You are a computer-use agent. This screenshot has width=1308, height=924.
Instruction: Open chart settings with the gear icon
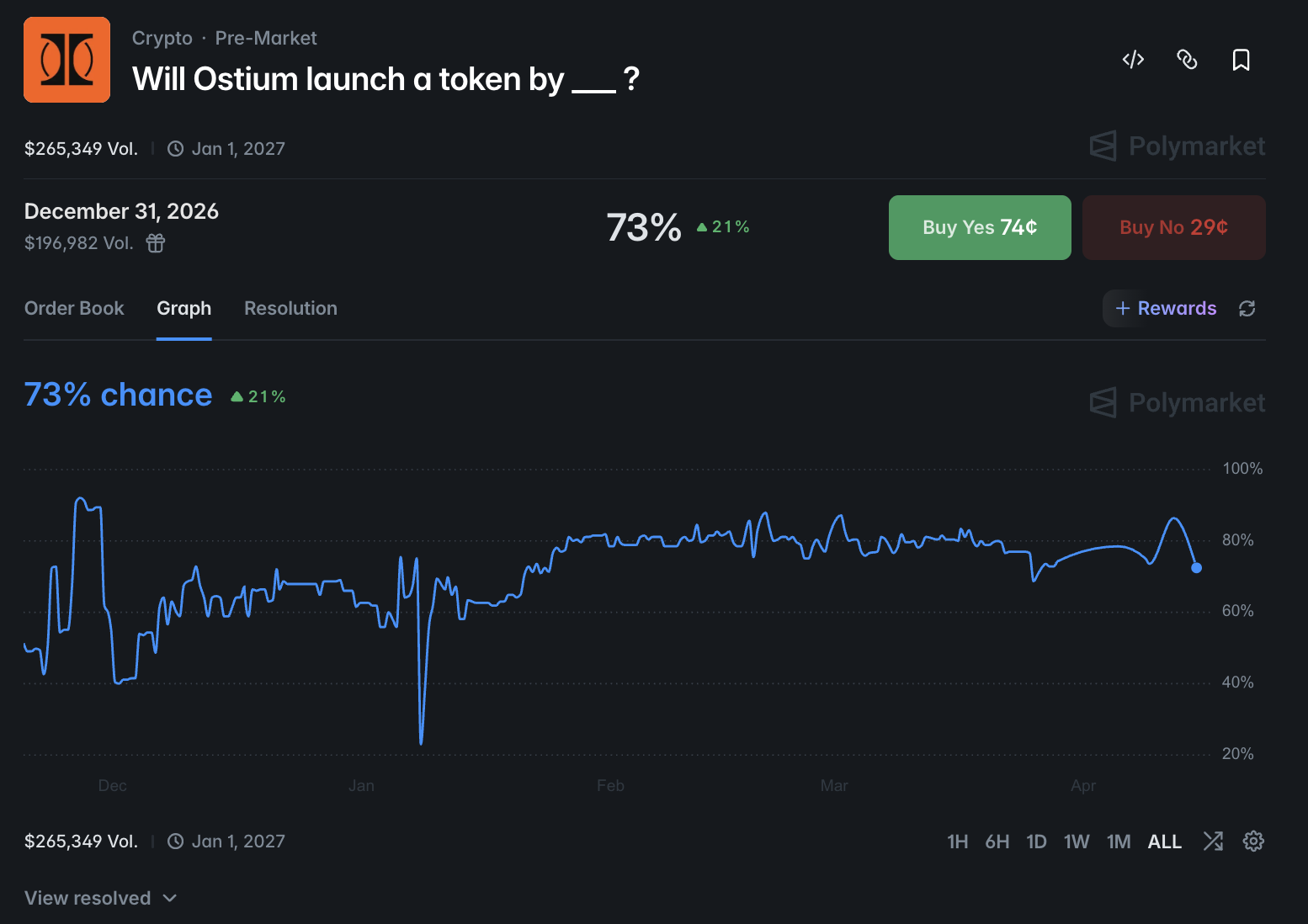1253,841
